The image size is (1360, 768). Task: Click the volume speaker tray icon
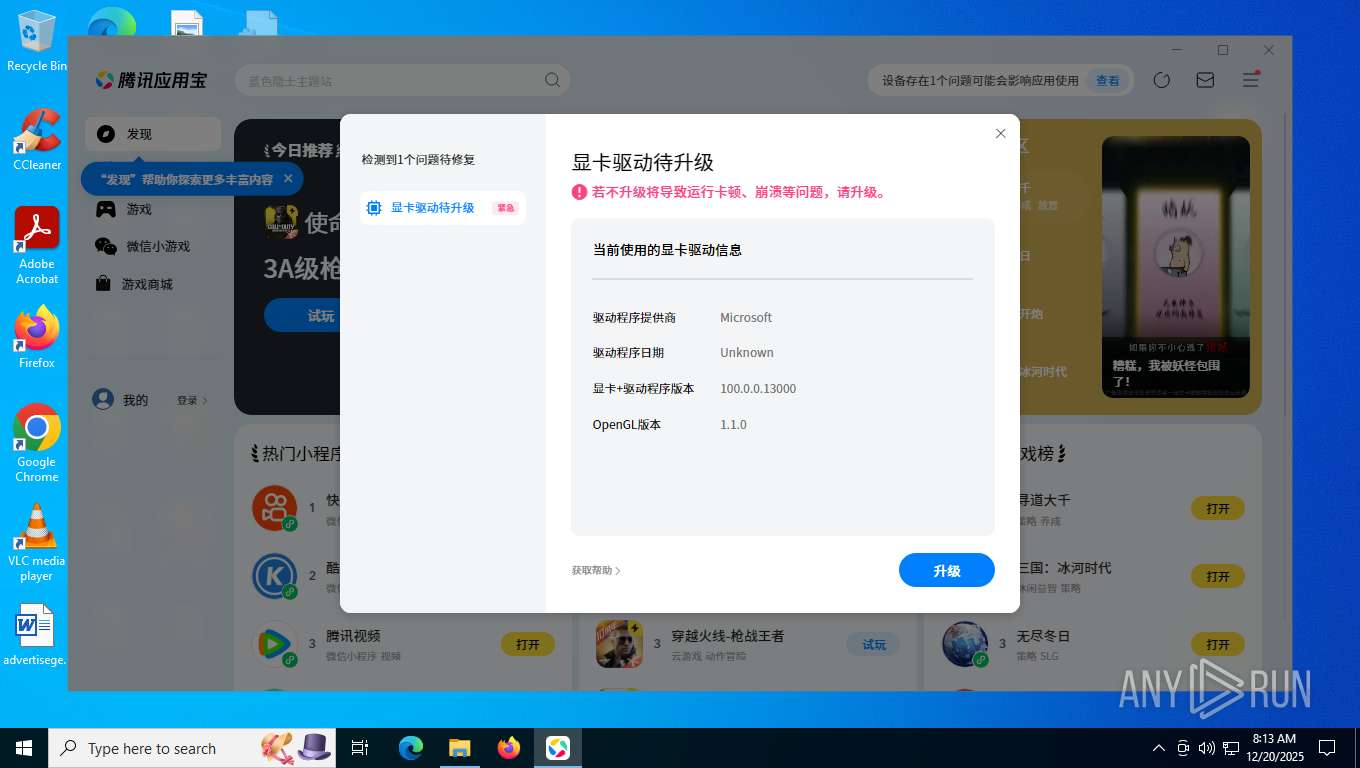point(1206,748)
